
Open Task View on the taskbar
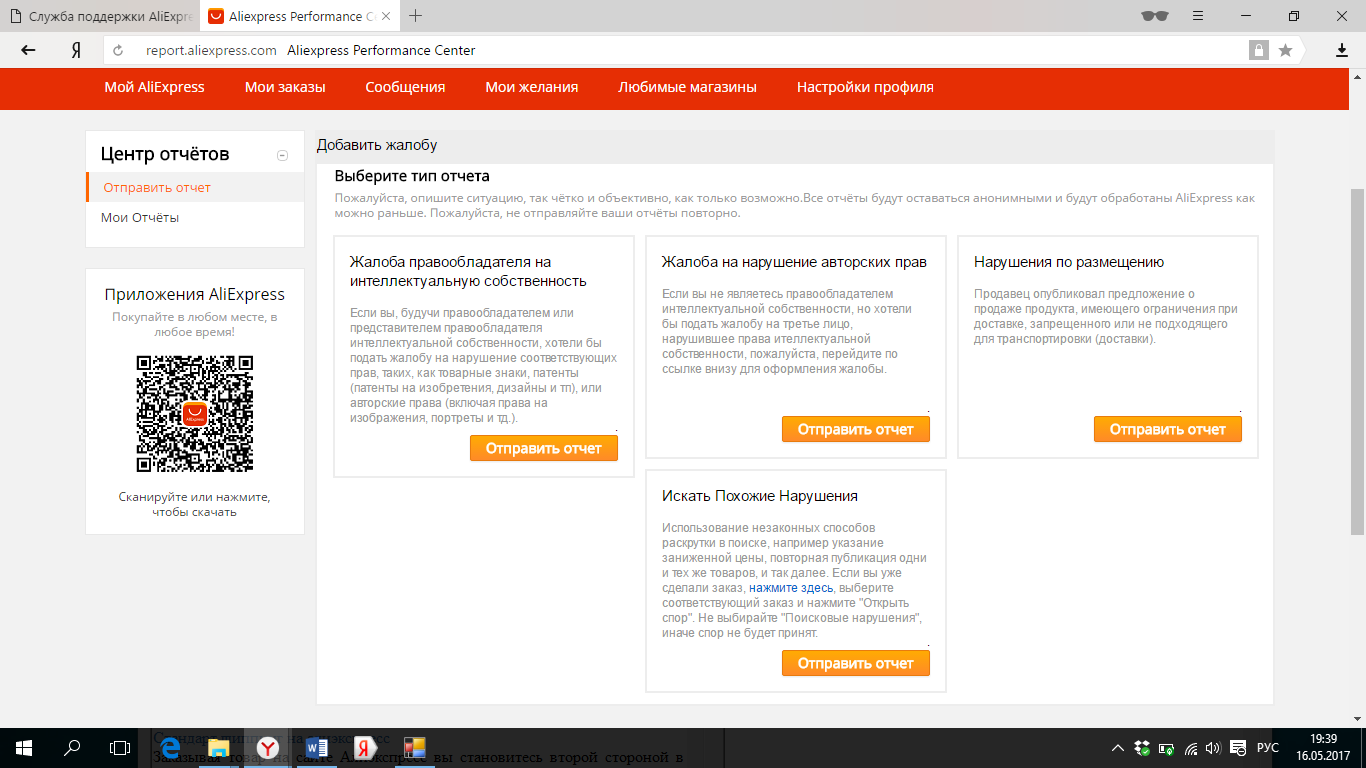[x=120, y=747]
